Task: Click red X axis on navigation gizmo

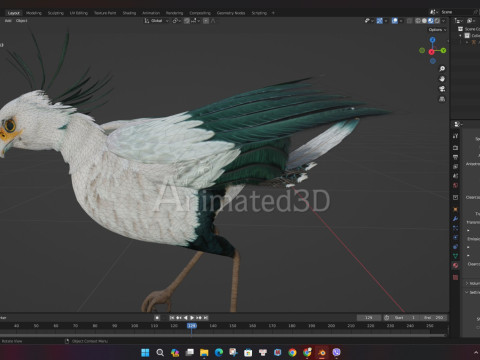Action: click(x=431, y=52)
